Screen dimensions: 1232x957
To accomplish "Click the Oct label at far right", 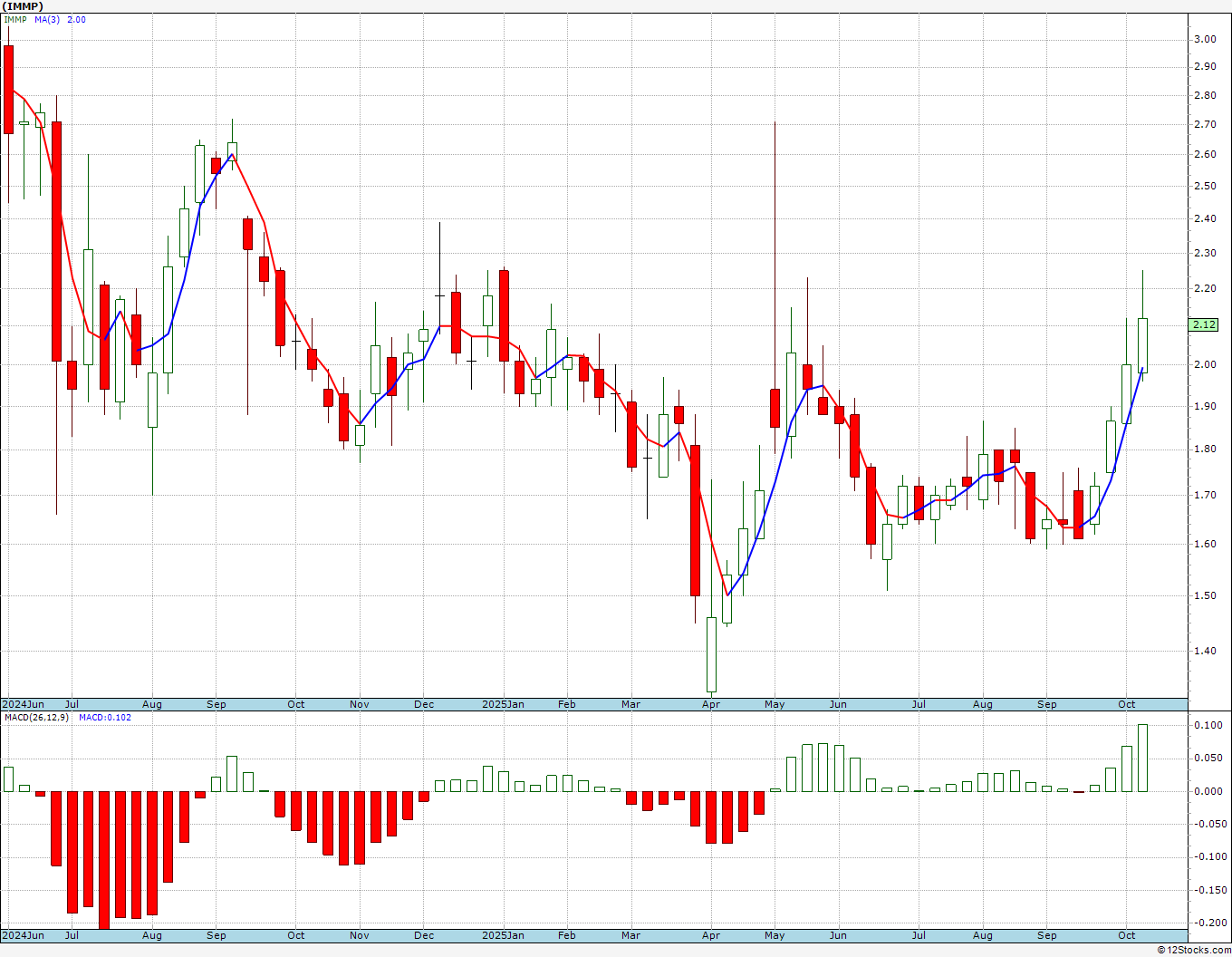I will 1127,704.
